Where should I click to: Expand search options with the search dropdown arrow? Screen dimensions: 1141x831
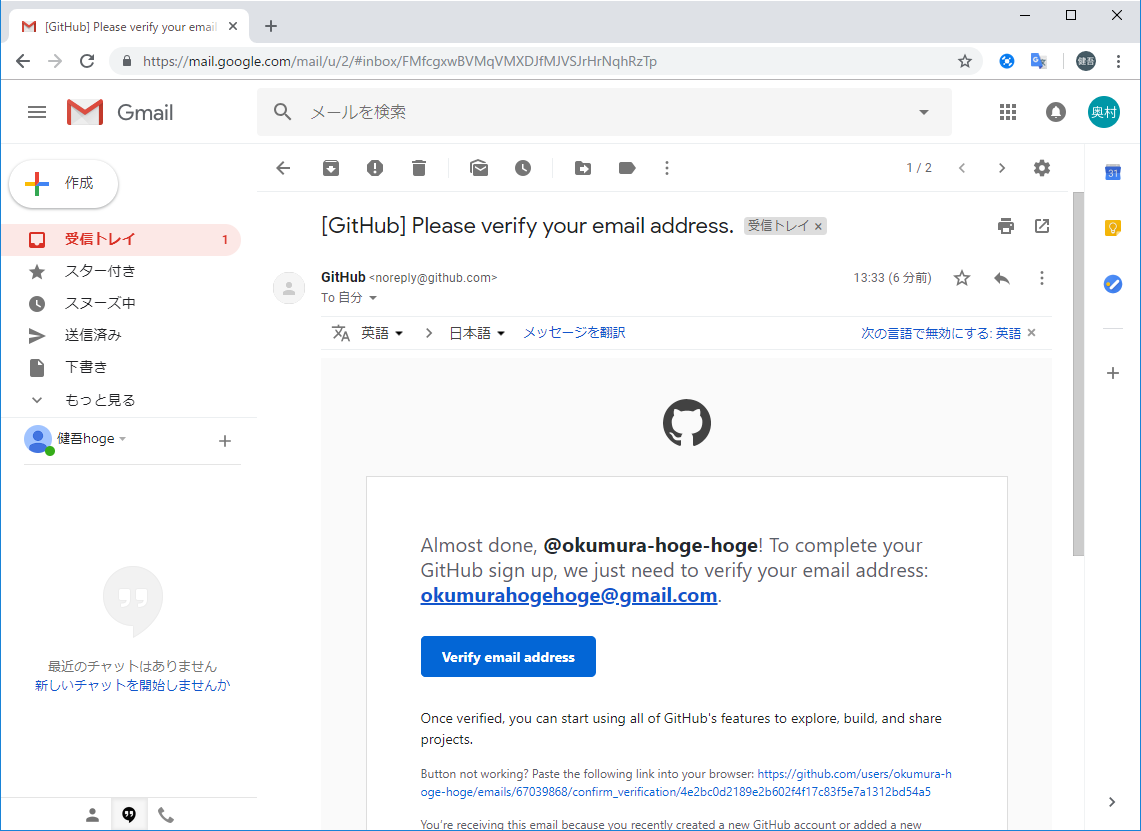(x=922, y=112)
